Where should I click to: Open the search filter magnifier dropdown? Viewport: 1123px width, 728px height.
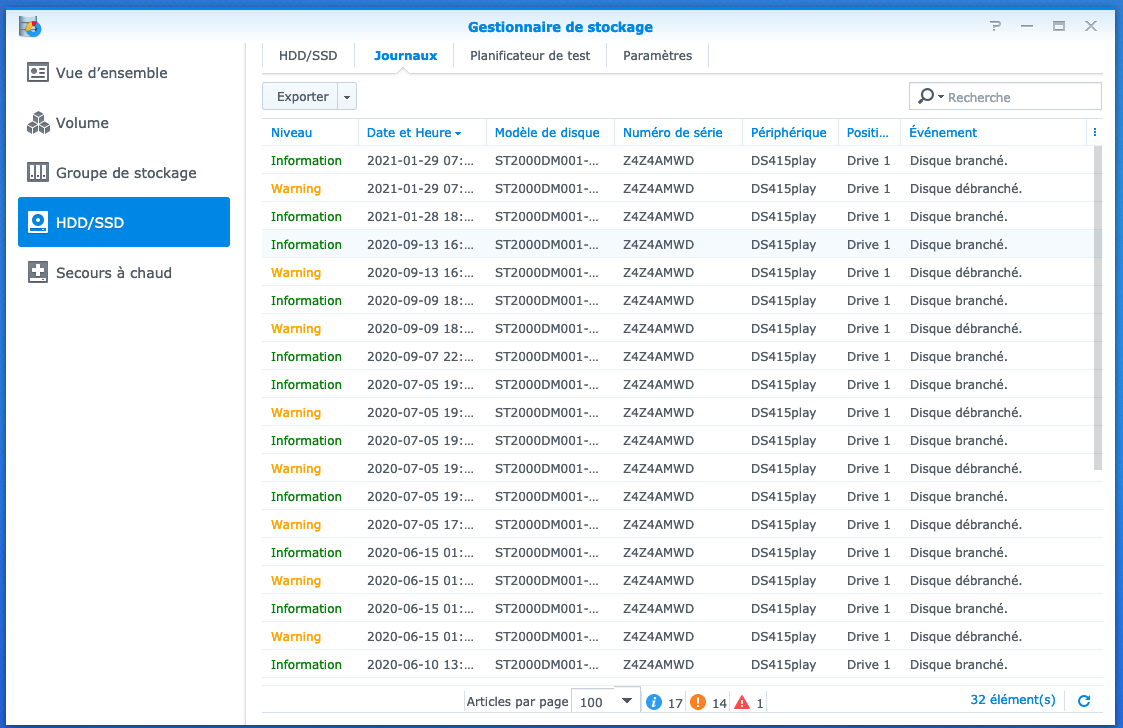pyautogui.click(x=927, y=96)
